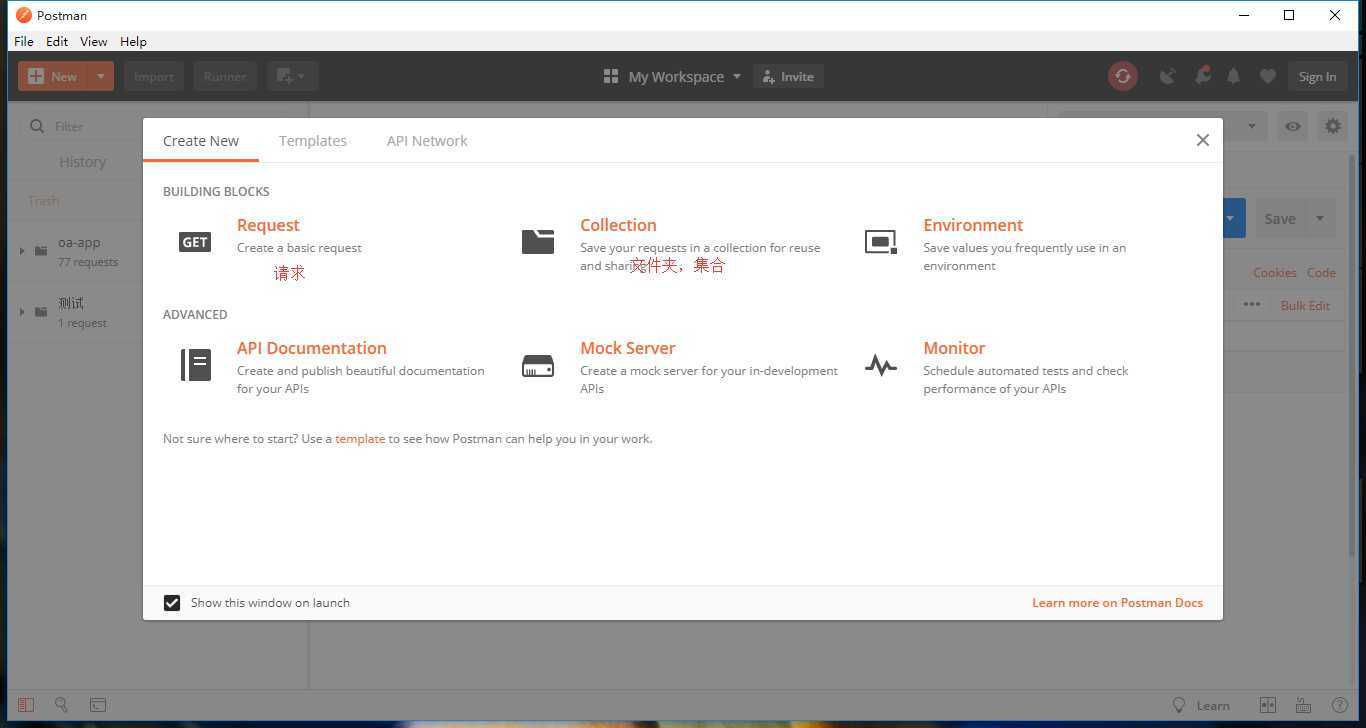The width and height of the screenshot is (1366, 728).
Task: Click the workspace grid icon
Action: [611, 76]
